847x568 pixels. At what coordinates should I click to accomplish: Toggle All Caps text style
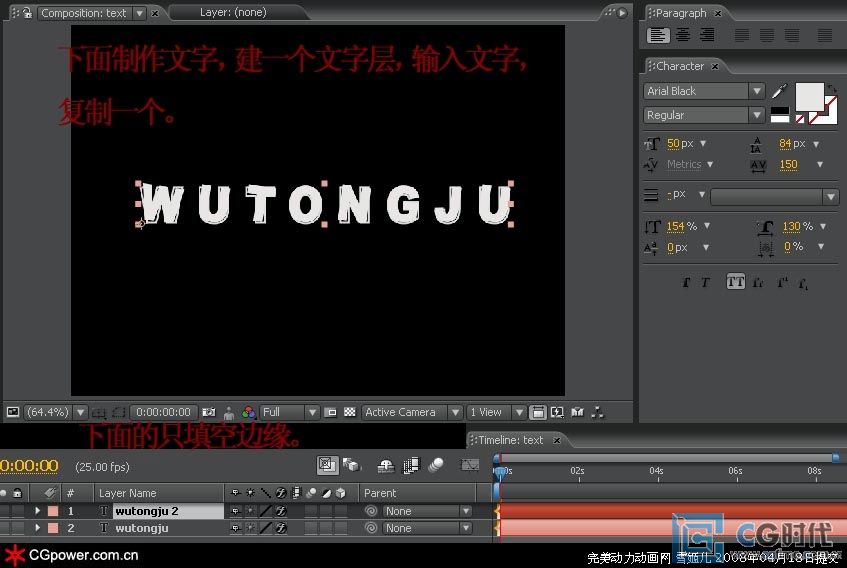click(x=736, y=282)
